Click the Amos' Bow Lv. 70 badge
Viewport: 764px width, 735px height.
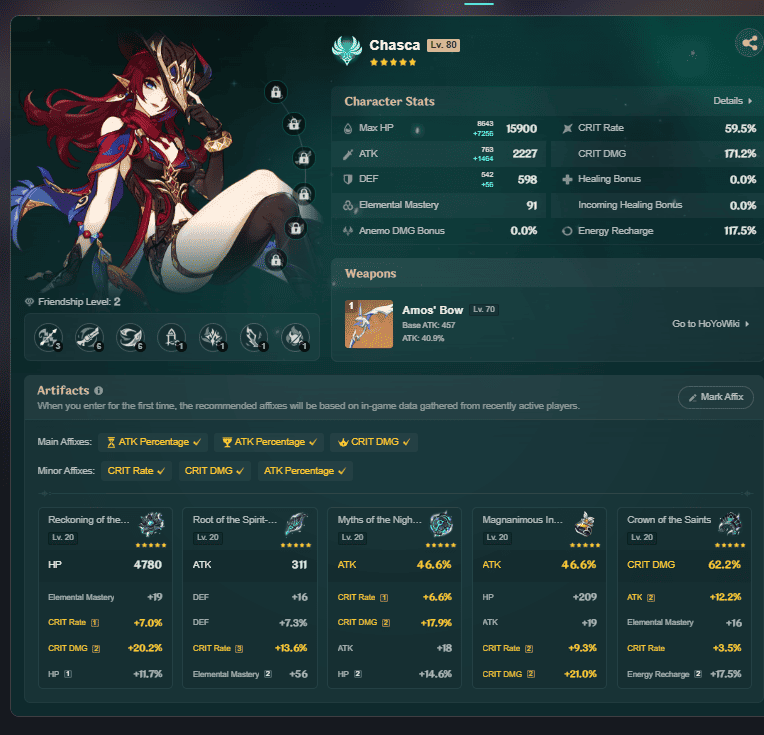click(484, 309)
